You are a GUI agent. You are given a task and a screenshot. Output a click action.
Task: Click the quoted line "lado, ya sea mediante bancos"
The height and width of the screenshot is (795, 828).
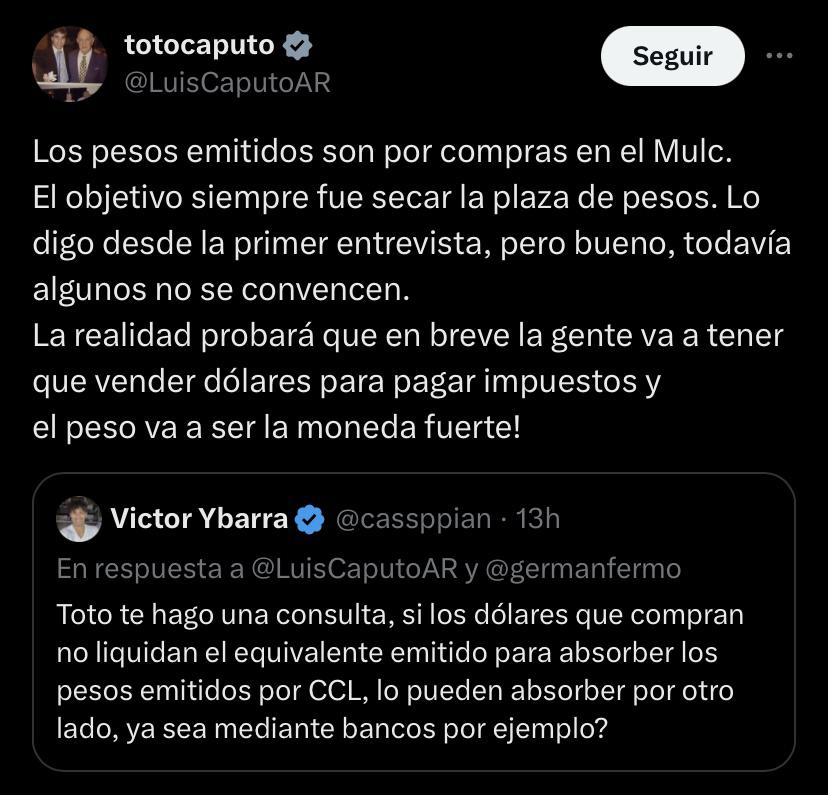click(x=332, y=729)
